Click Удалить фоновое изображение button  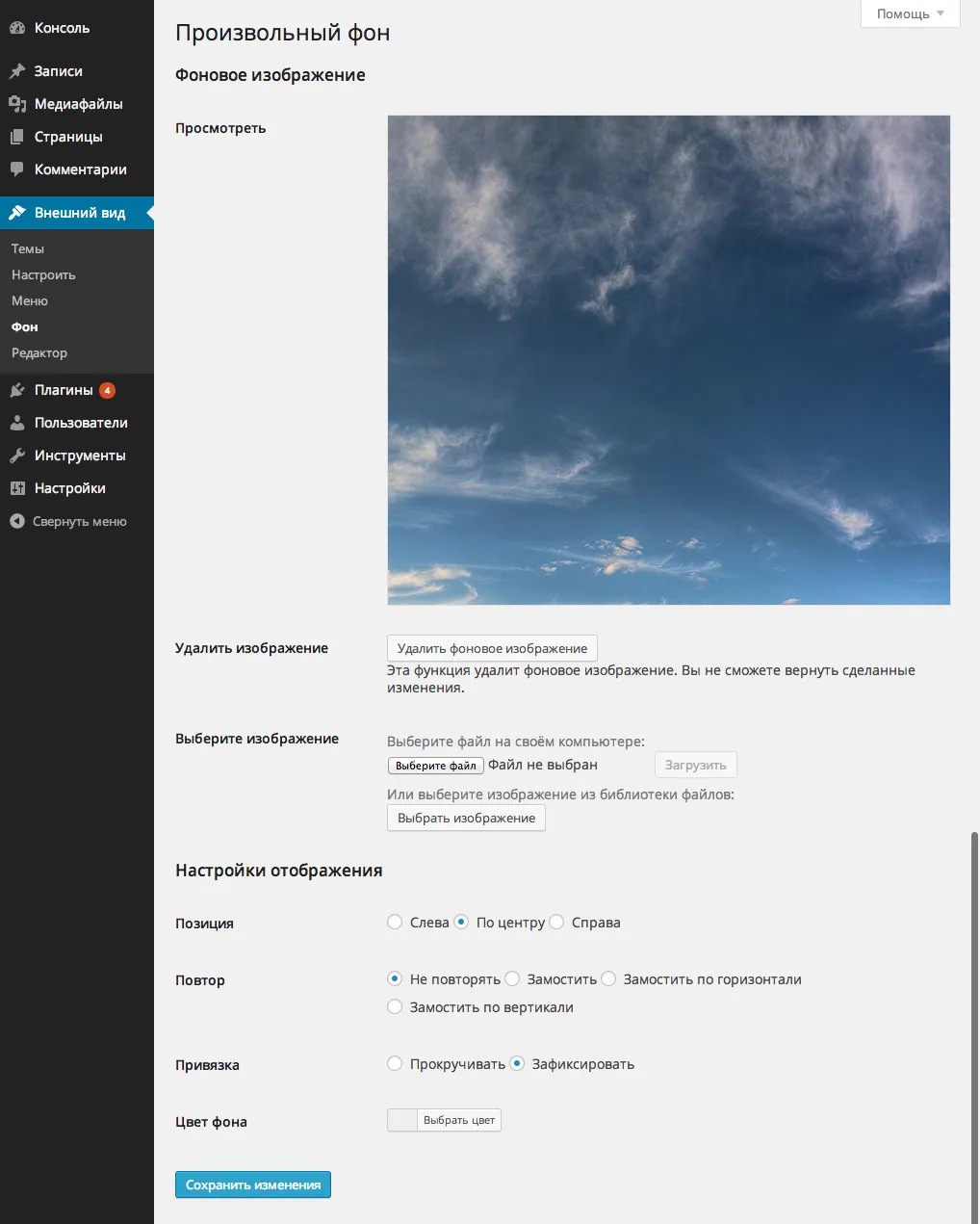click(492, 648)
